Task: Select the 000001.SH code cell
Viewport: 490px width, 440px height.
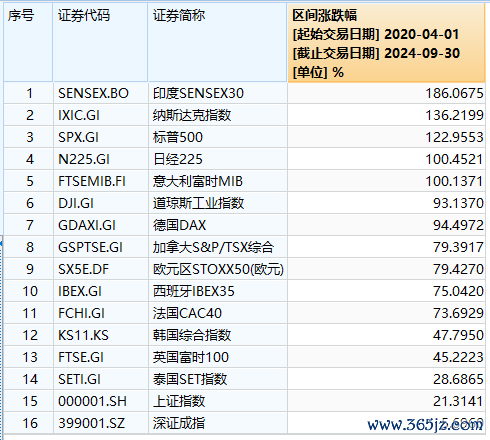Action: (100, 401)
